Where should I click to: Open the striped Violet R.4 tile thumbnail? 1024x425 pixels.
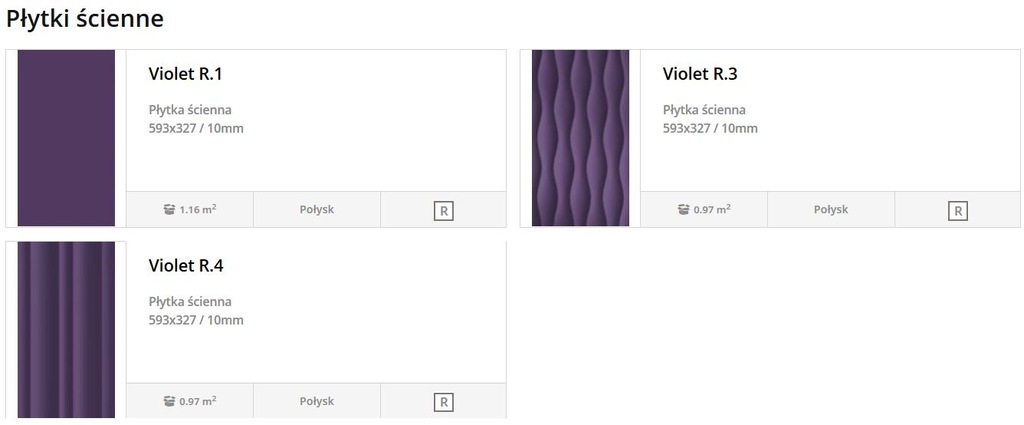tap(66, 330)
